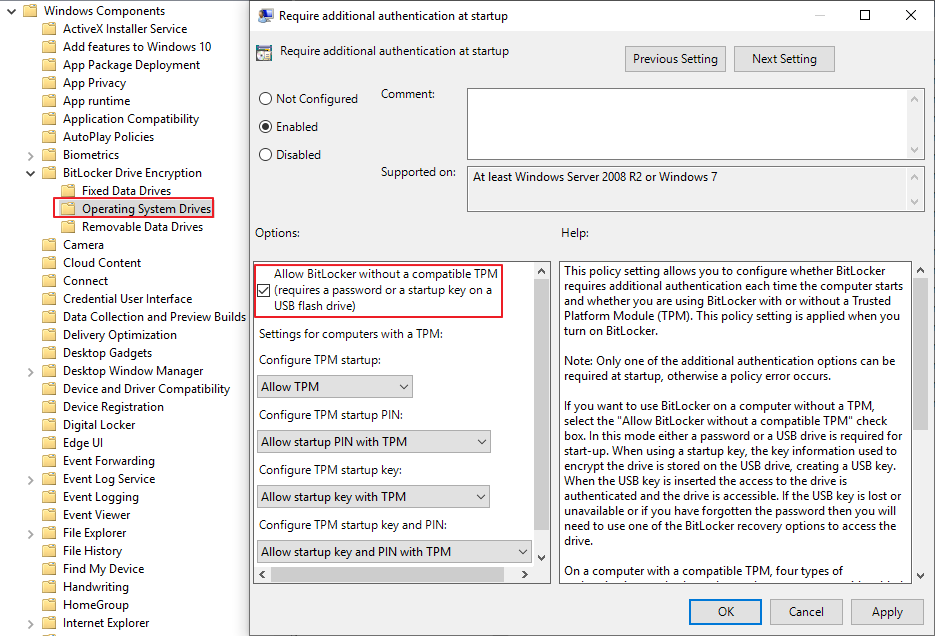The height and width of the screenshot is (636, 935).
Task: Go to the Previous Setting
Action: pos(675,59)
